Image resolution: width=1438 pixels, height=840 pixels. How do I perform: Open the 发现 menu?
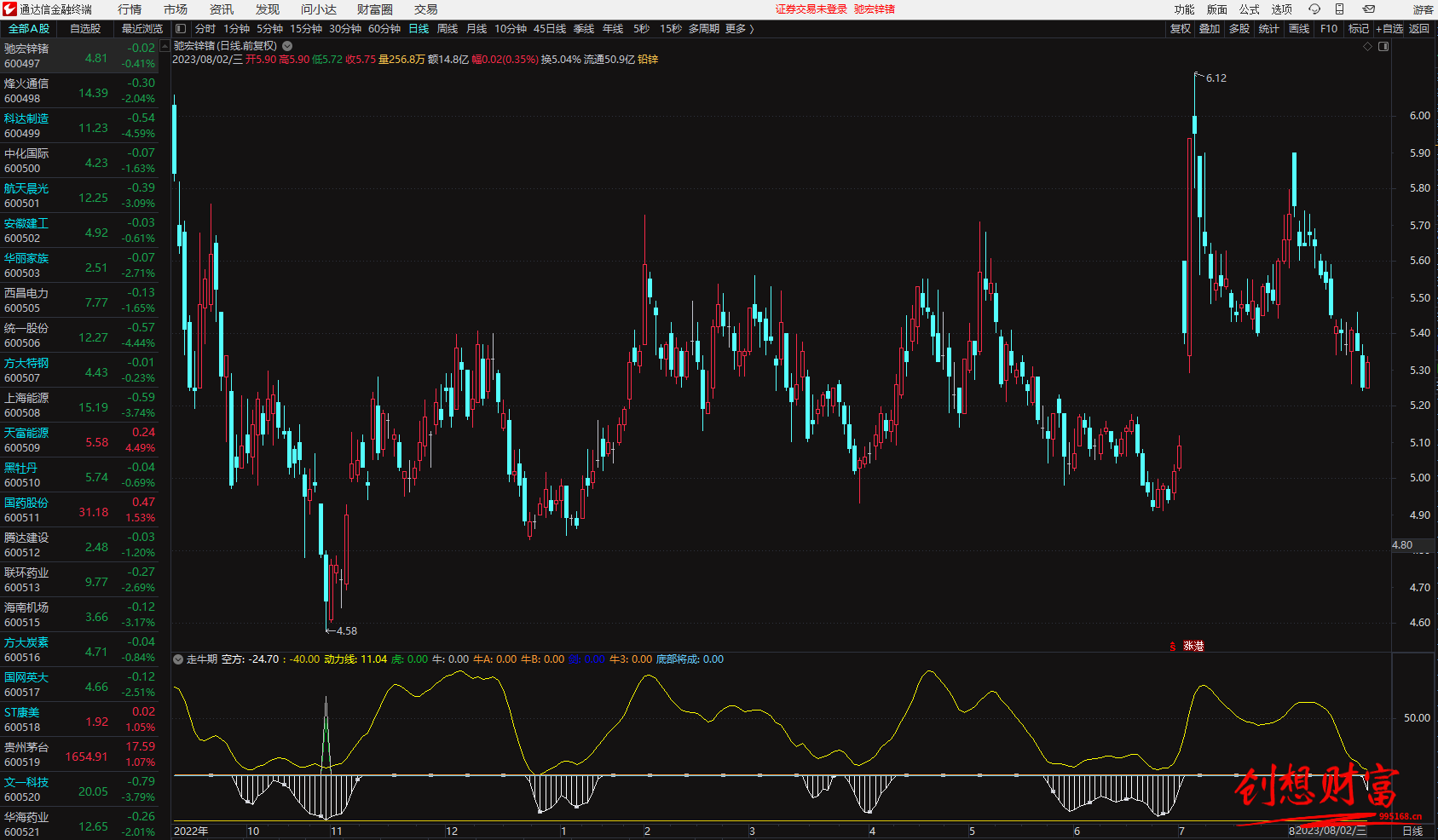pyautogui.click(x=268, y=9)
